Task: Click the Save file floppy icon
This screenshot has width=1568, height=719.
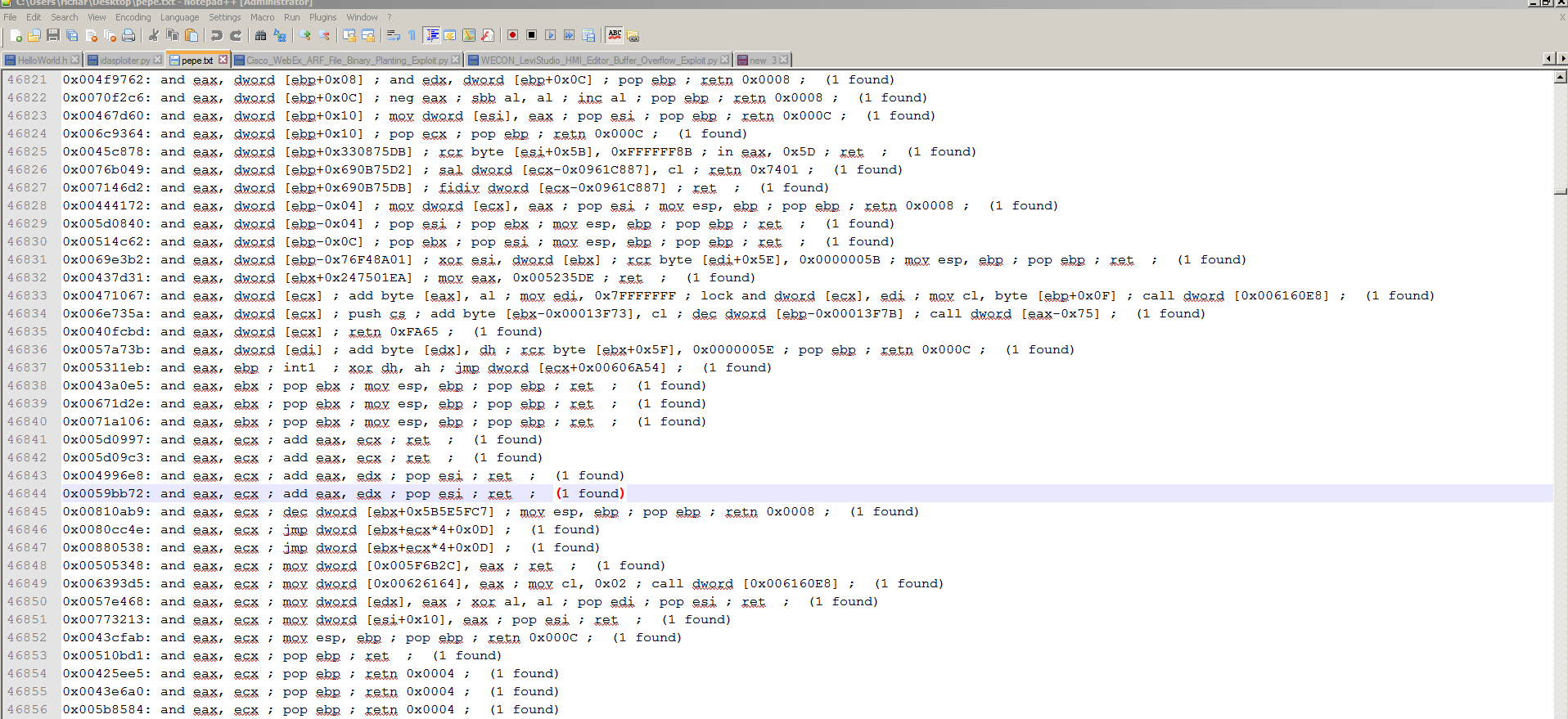Action: tap(53, 35)
